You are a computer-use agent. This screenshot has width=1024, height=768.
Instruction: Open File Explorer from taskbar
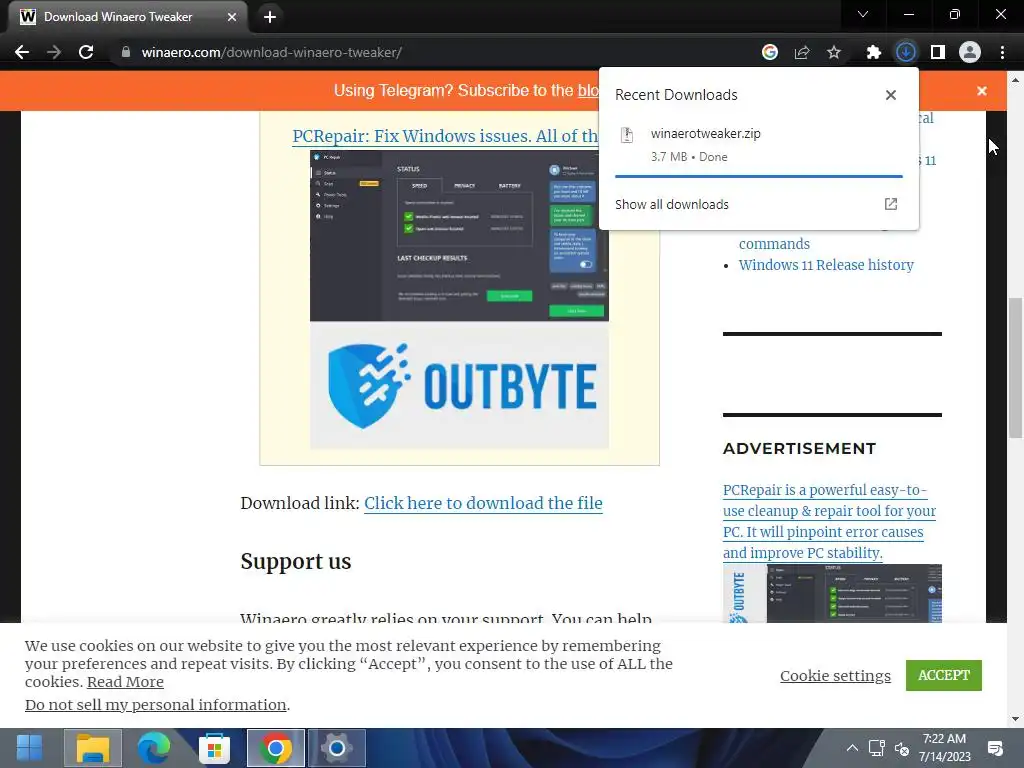point(93,748)
